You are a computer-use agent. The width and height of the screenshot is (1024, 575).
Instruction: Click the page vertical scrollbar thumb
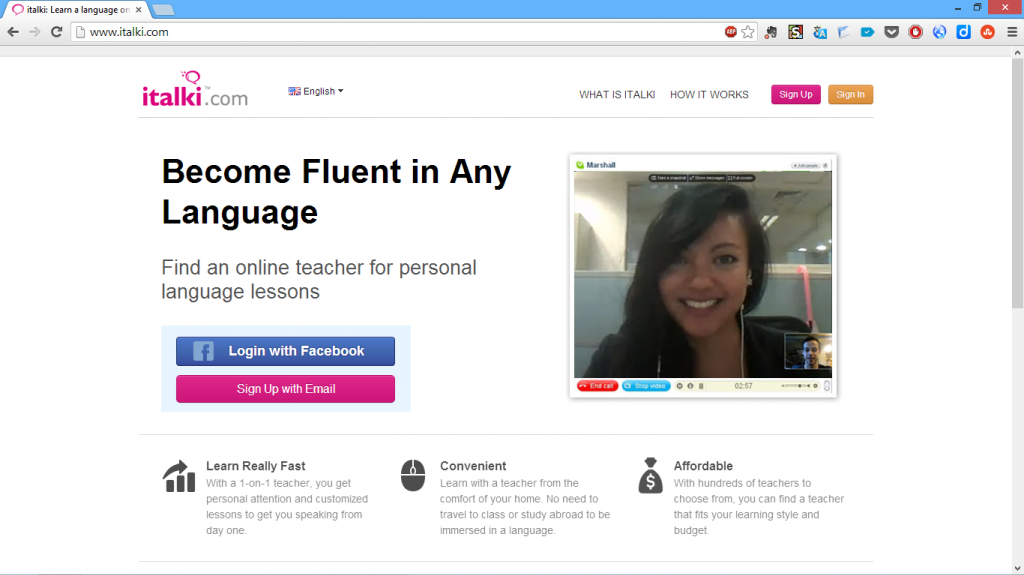[1017, 186]
